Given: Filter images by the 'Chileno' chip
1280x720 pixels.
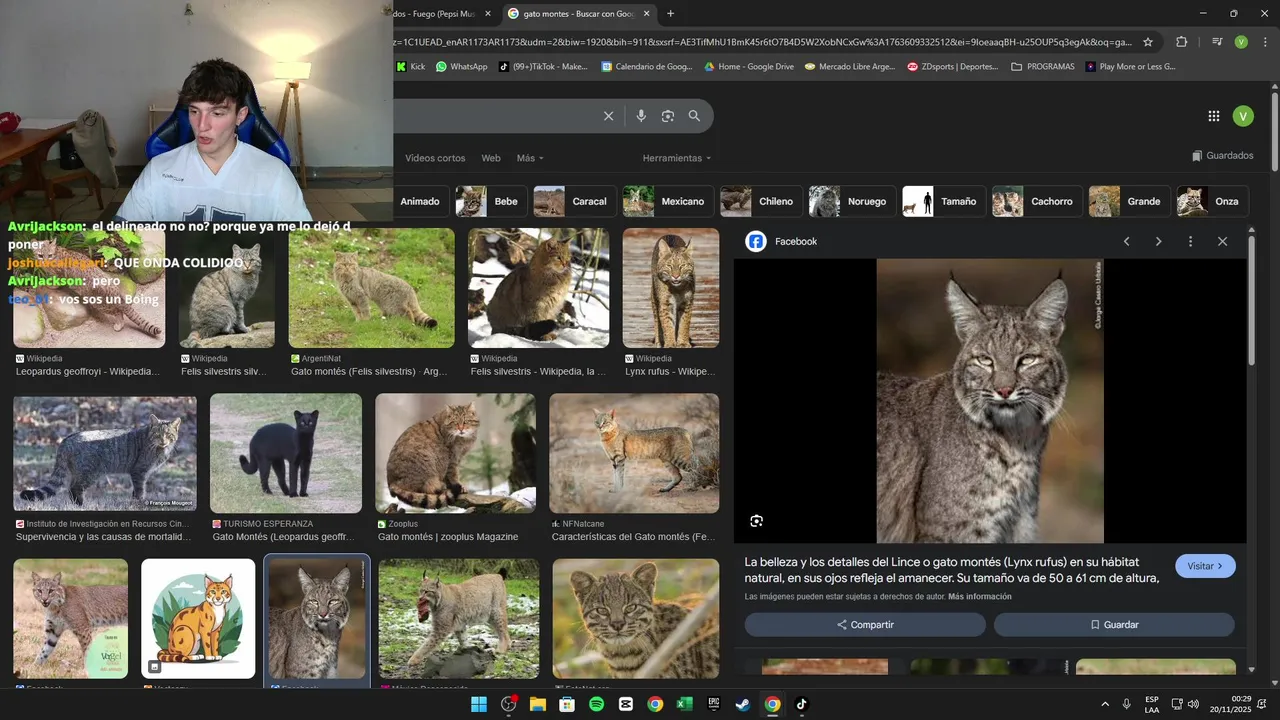Looking at the screenshot, I should coord(760,201).
